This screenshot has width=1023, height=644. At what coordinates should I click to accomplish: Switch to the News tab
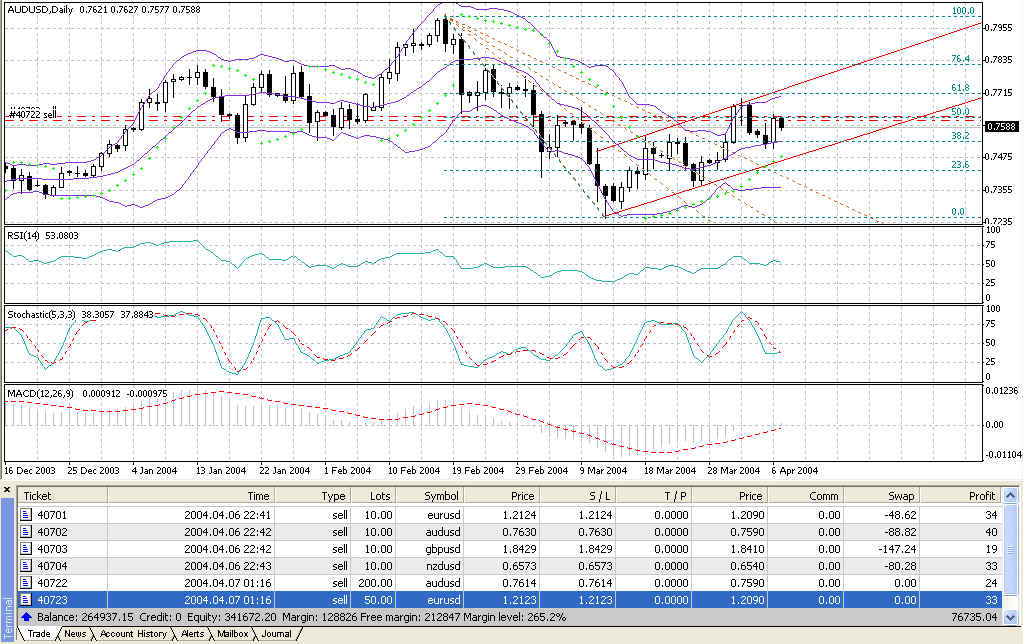click(x=74, y=634)
